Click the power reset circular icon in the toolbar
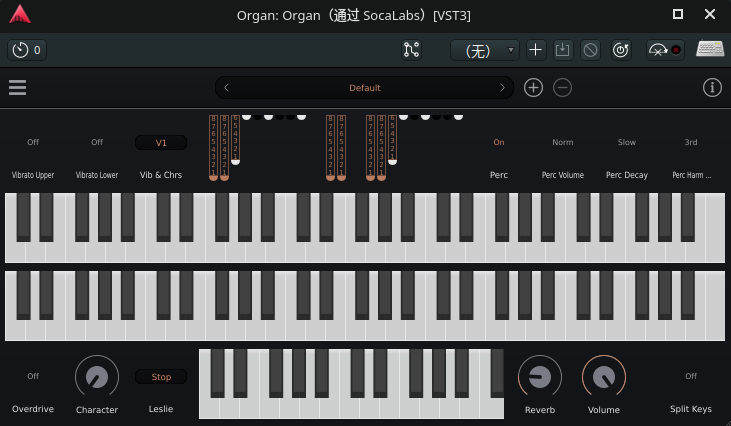Viewport: 731px width, 426px height. (x=621, y=50)
